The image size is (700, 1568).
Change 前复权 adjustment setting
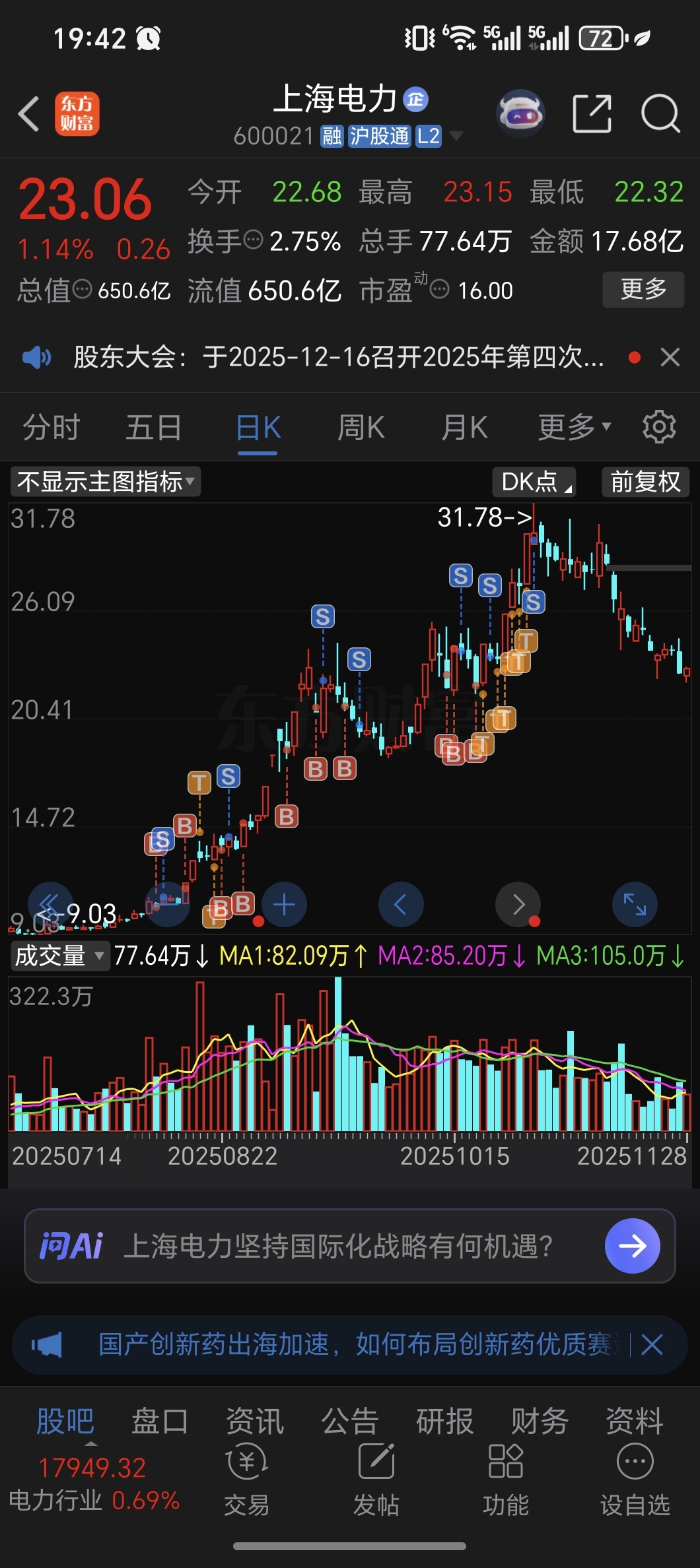coord(645,482)
